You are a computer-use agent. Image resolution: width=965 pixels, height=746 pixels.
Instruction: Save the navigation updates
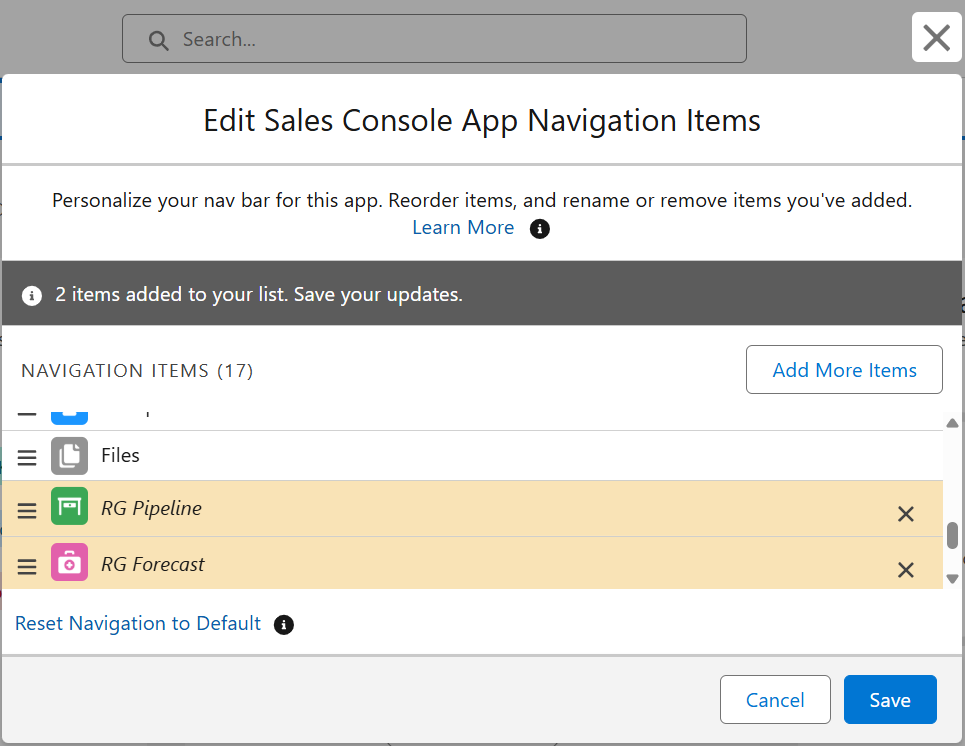(890, 699)
